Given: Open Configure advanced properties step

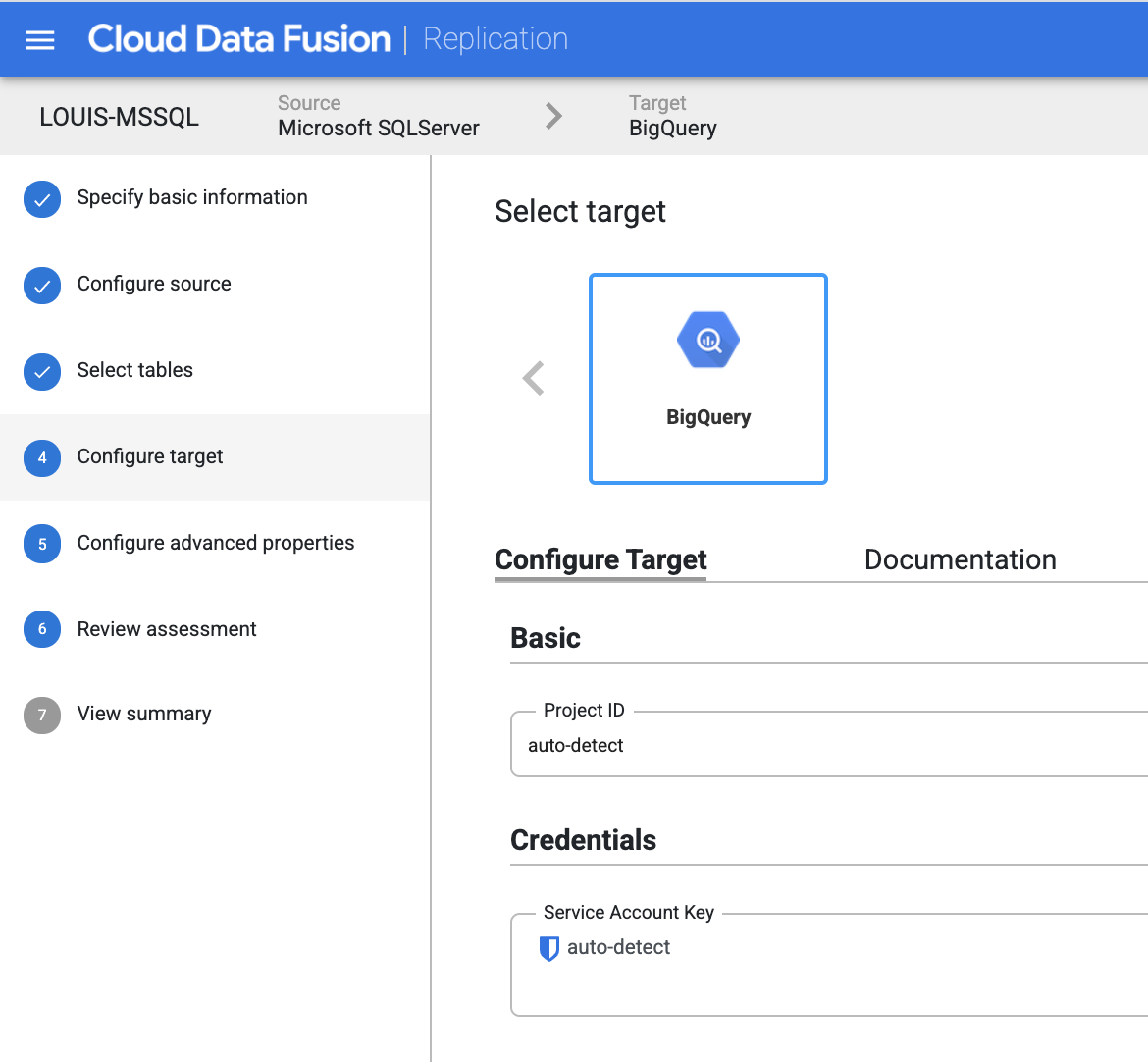Looking at the screenshot, I should (215, 544).
